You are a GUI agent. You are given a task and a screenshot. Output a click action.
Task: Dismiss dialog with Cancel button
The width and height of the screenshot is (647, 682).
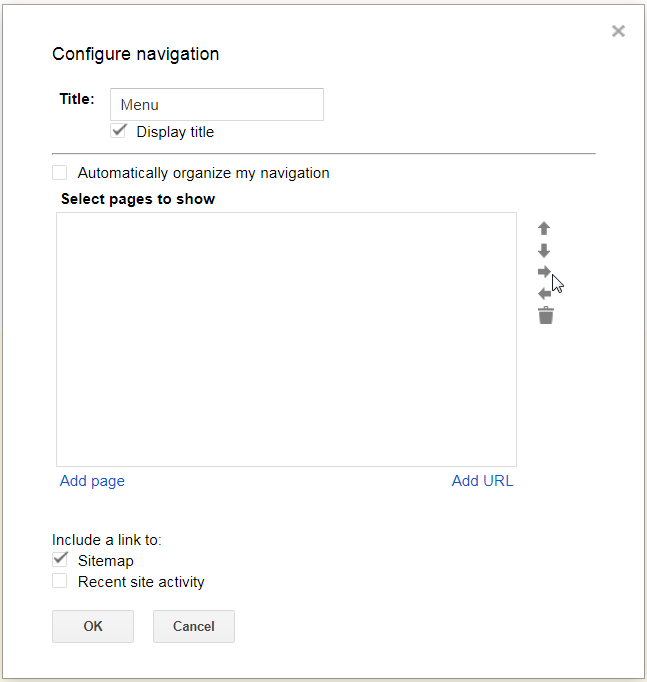click(194, 626)
